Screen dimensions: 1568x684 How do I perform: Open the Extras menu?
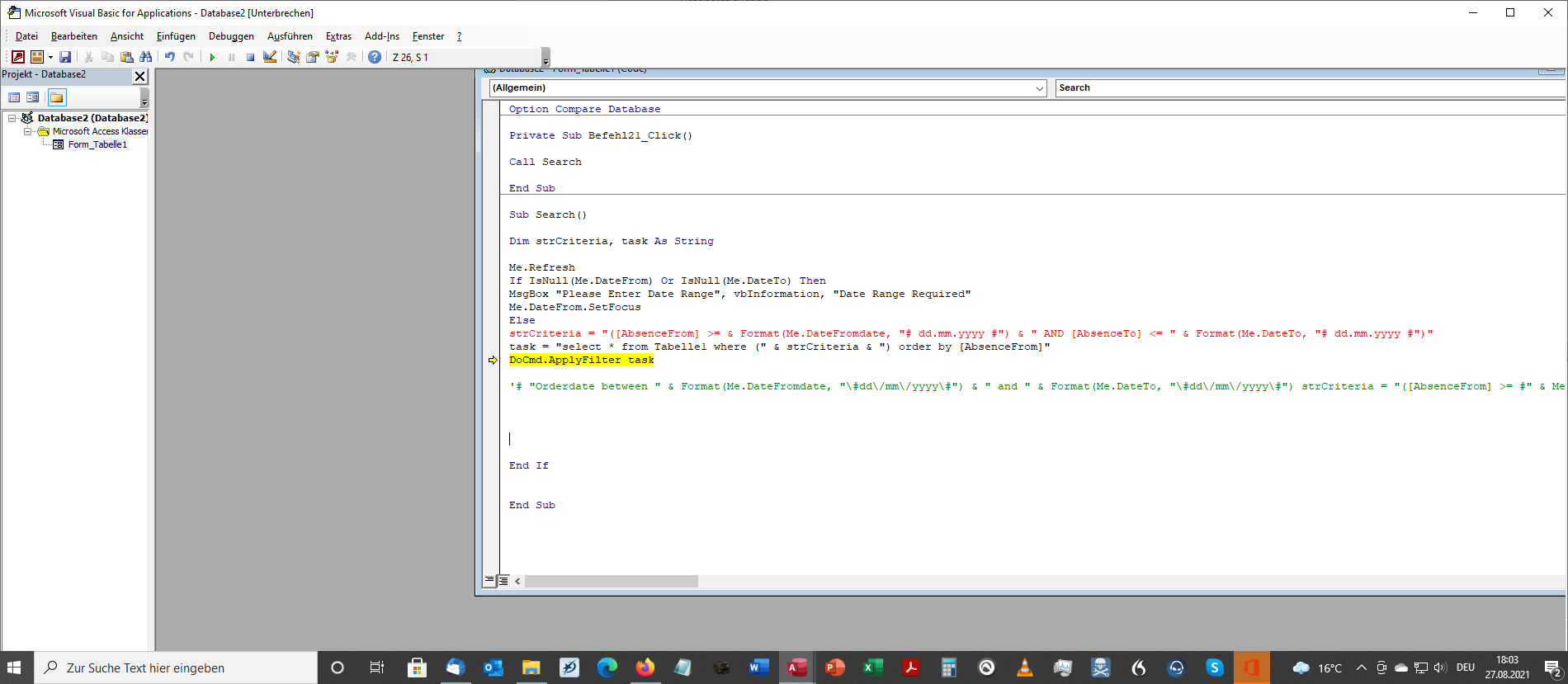click(338, 36)
